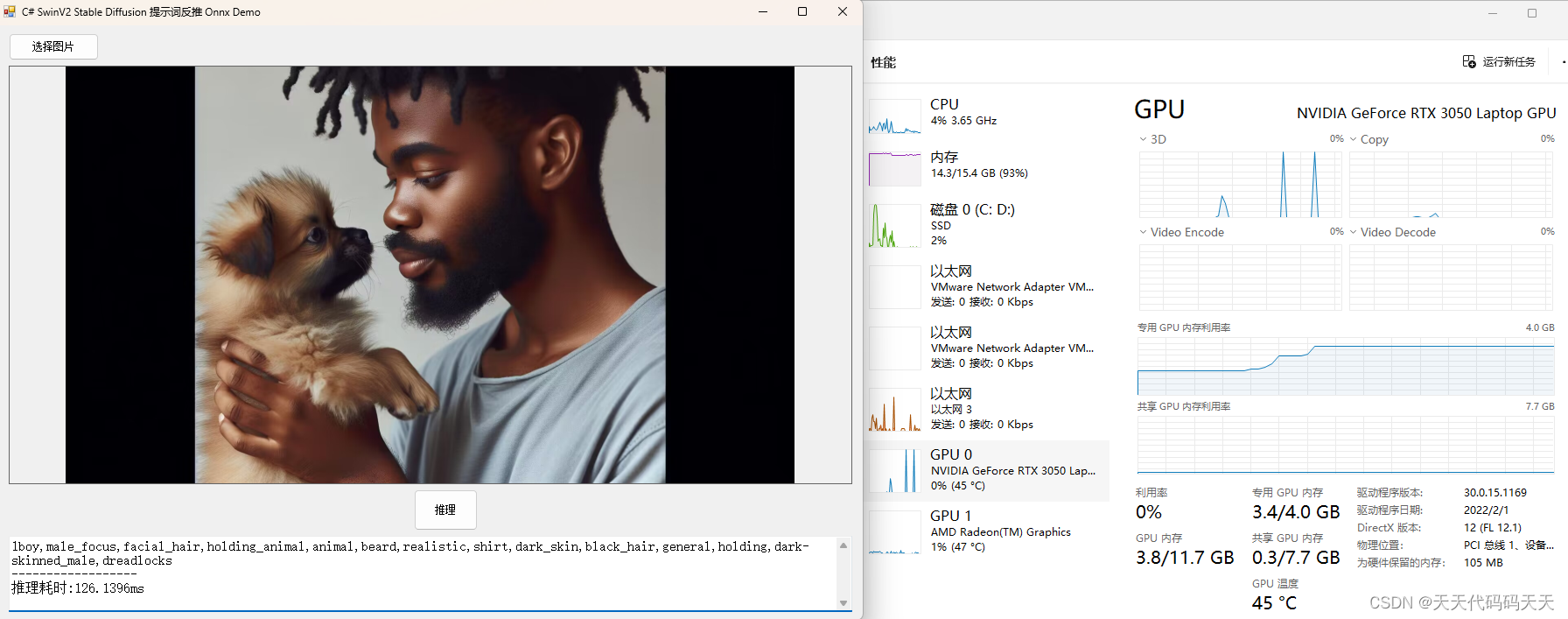
Task: Click the Video Encode usage graph
Action: tap(1240, 278)
